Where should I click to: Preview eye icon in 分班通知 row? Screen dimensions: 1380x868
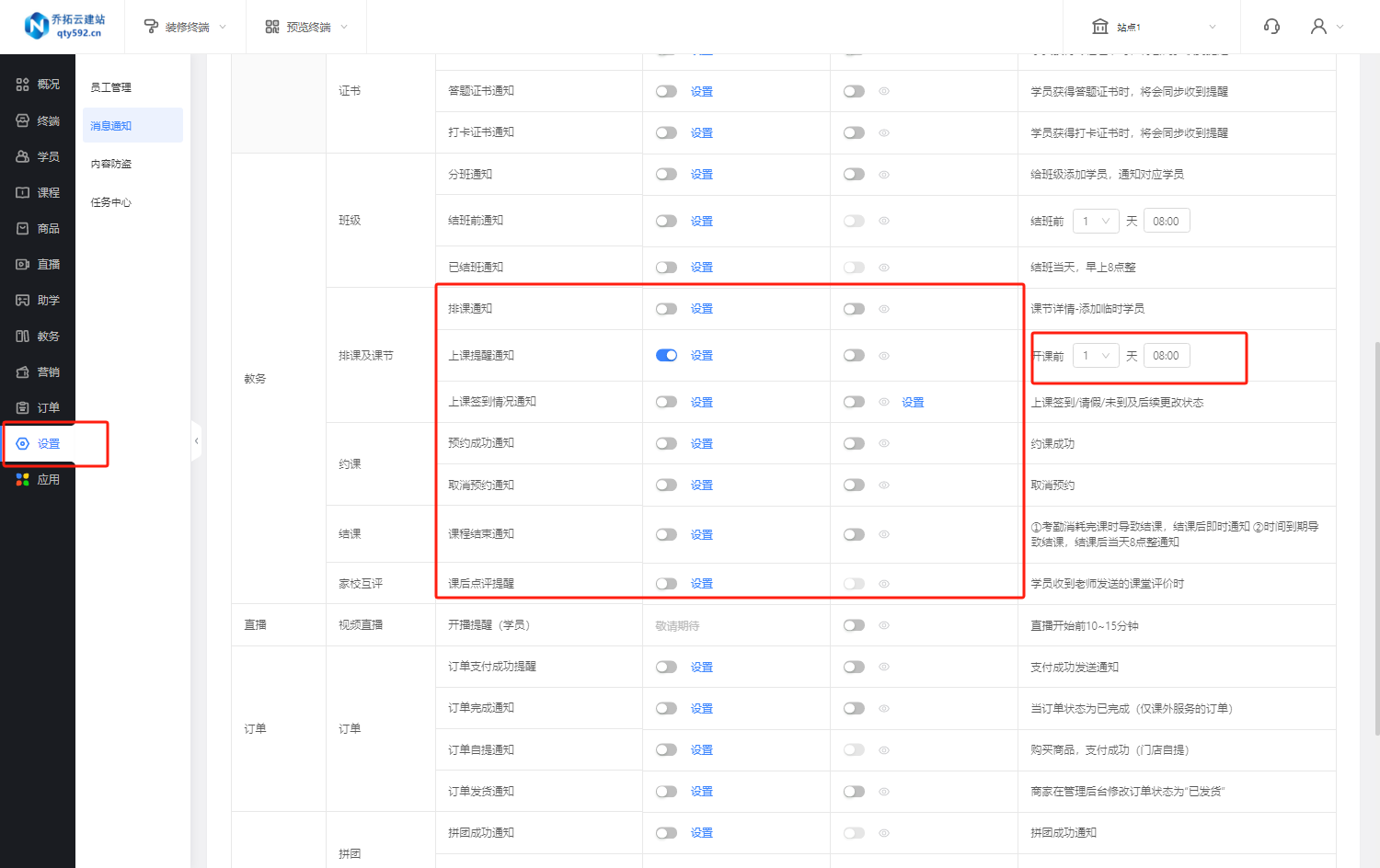[x=884, y=174]
